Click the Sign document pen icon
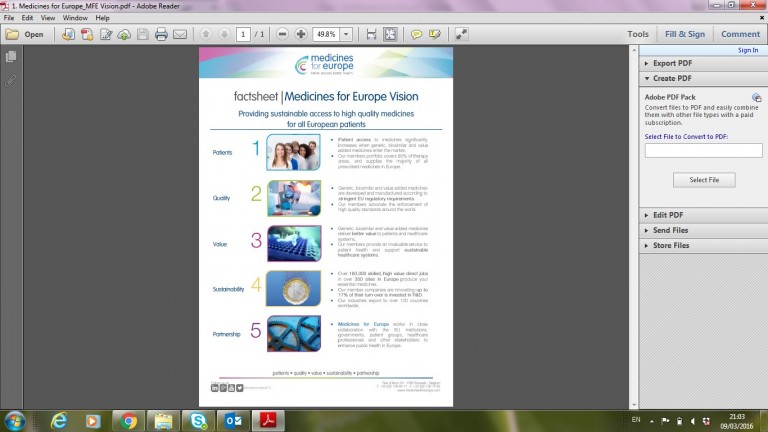Viewport: 768px width, 432px height. (106, 34)
